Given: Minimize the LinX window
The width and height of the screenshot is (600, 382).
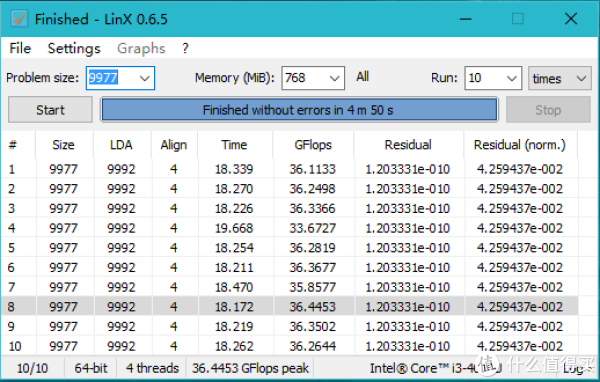Looking at the screenshot, I should [x=465, y=19].
